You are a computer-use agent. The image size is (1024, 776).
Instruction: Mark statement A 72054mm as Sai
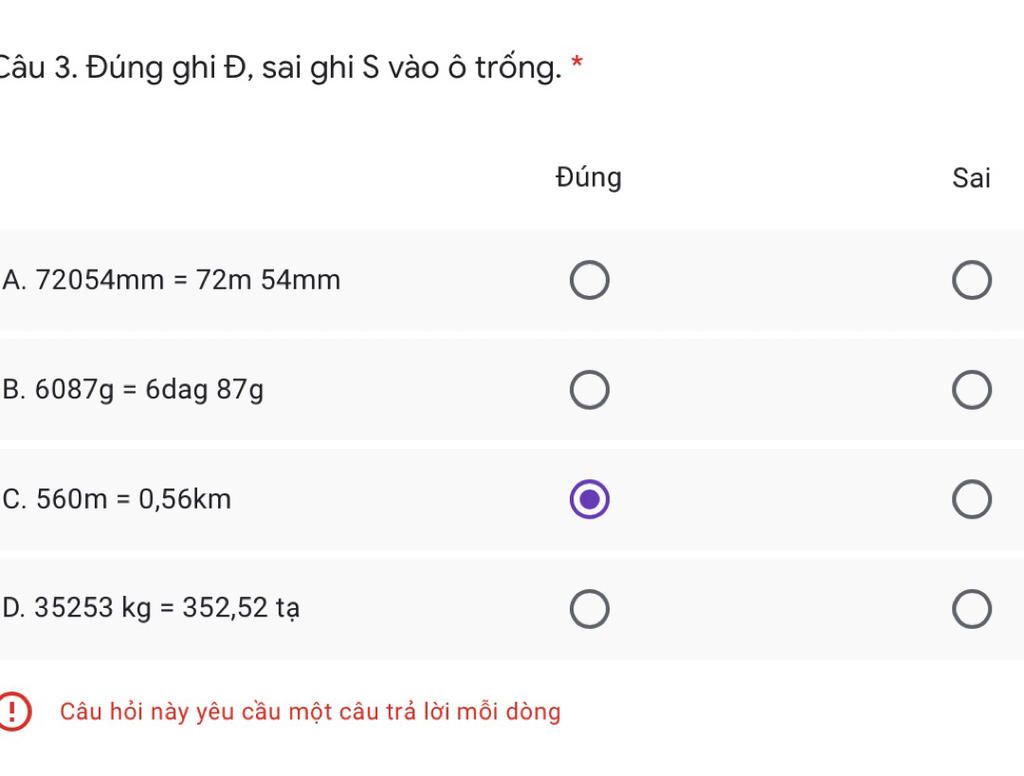coord(972,280)
